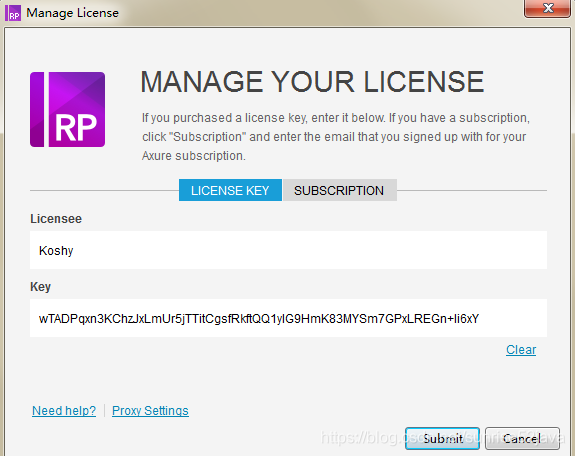
Task: Focus the Licensee input field
Action: [x=288, y=250]
